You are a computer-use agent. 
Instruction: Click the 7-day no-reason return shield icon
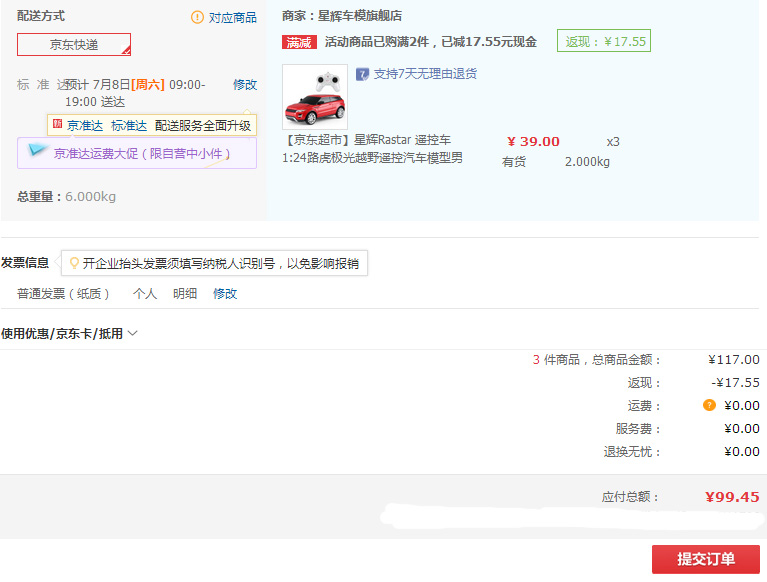pyautogui.click(x=362, y=74)
